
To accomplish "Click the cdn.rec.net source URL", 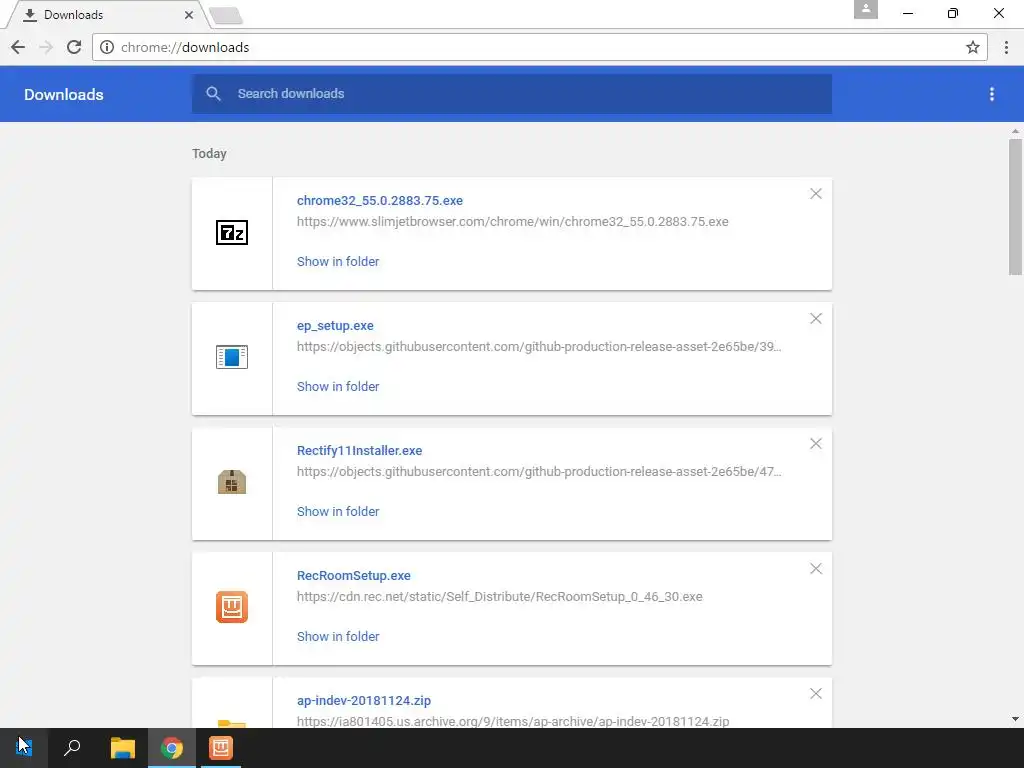I will click(500, 596).
